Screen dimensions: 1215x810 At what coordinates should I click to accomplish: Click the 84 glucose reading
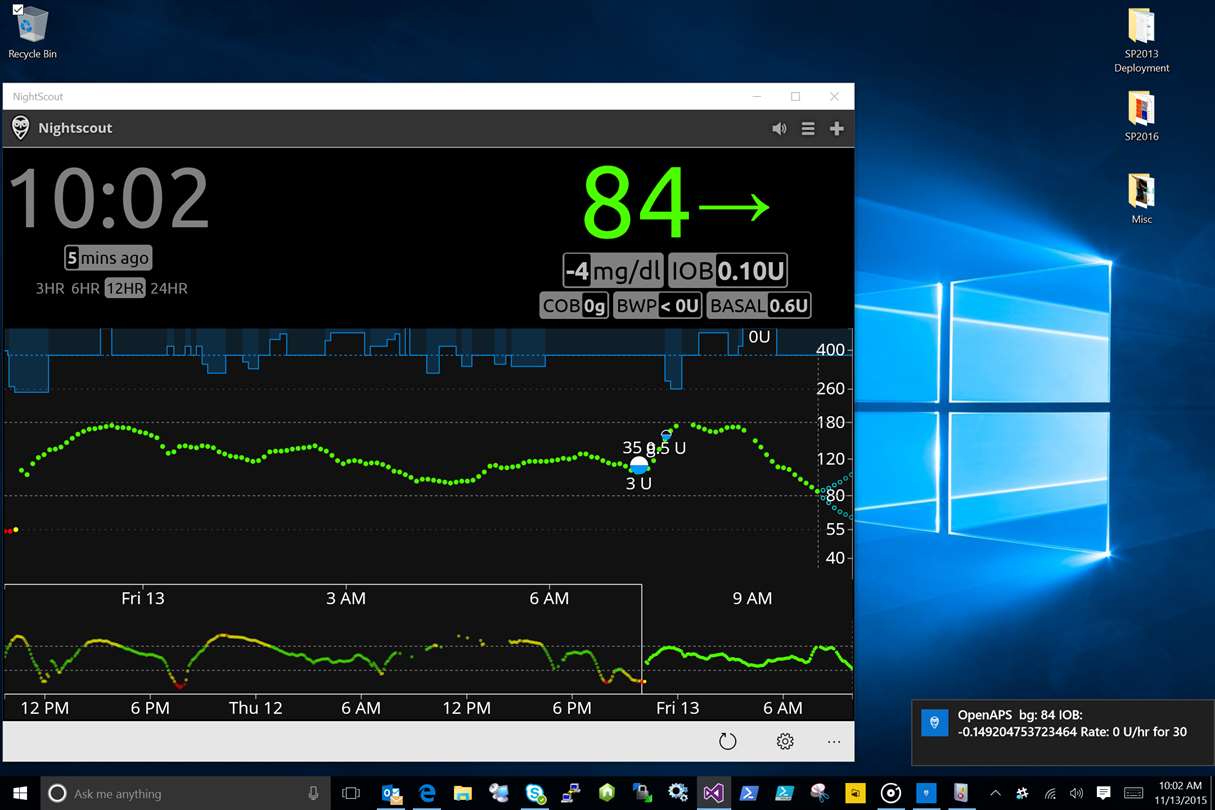(x=636, y=204)
